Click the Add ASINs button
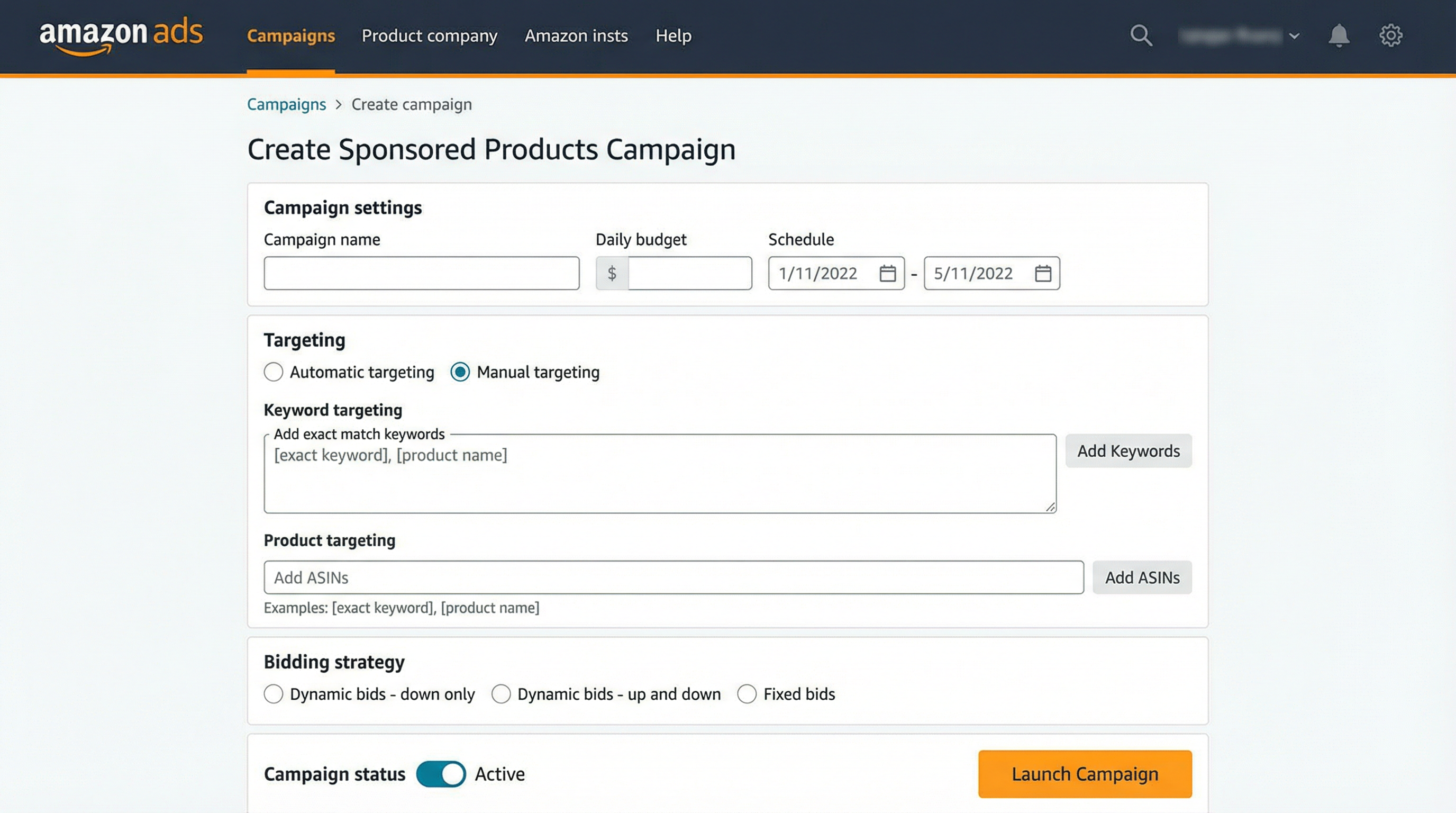Image resolution: width=1456 pixels, height=813 pixels. coord(1142,577)
